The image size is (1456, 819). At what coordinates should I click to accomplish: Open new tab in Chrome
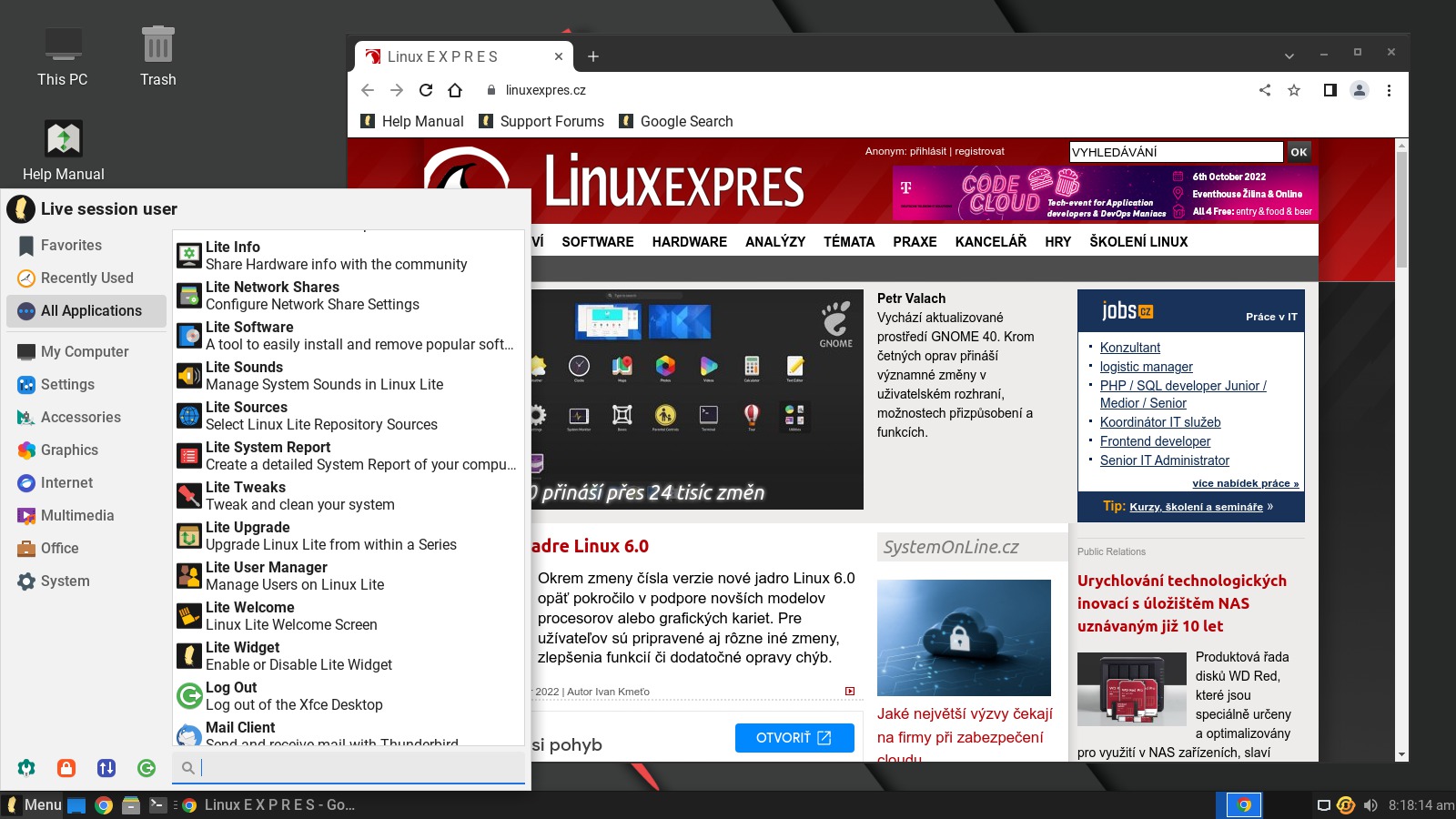click(x=593, y=56)
